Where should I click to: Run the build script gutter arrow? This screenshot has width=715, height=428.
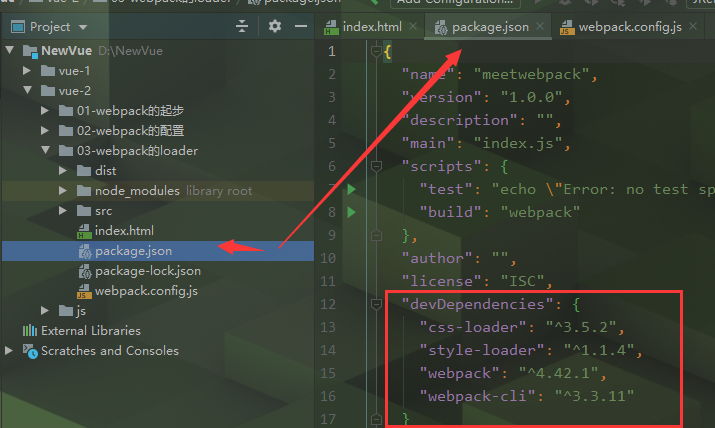351,212
